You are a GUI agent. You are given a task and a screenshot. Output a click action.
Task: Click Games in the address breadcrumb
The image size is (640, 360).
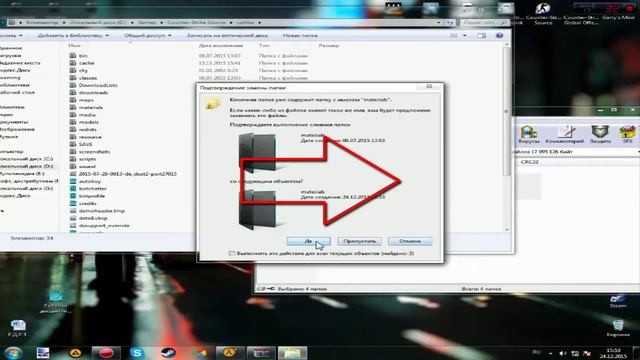click(x=147, y=22)
